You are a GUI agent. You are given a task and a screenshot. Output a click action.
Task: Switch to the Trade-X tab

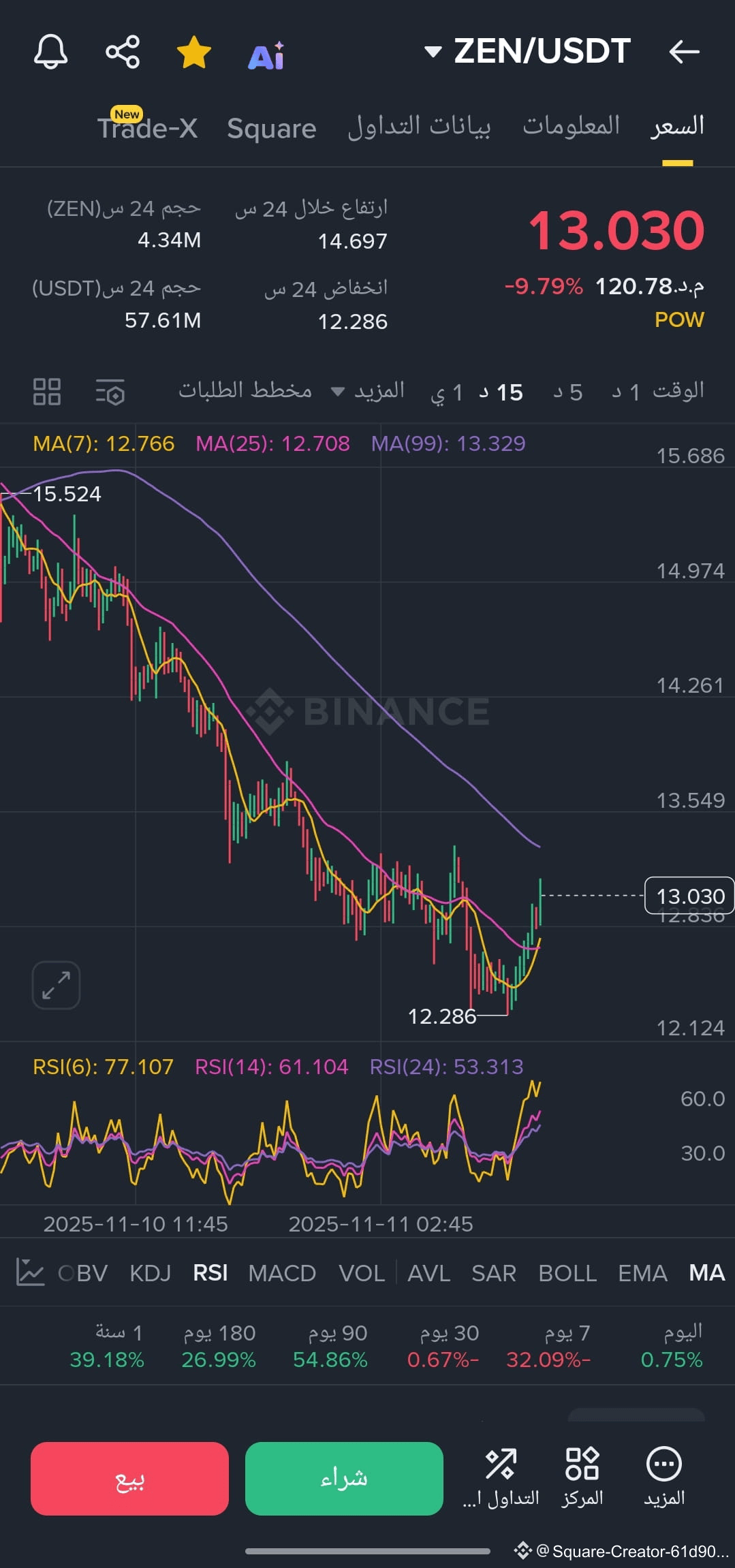coord(148,127)
